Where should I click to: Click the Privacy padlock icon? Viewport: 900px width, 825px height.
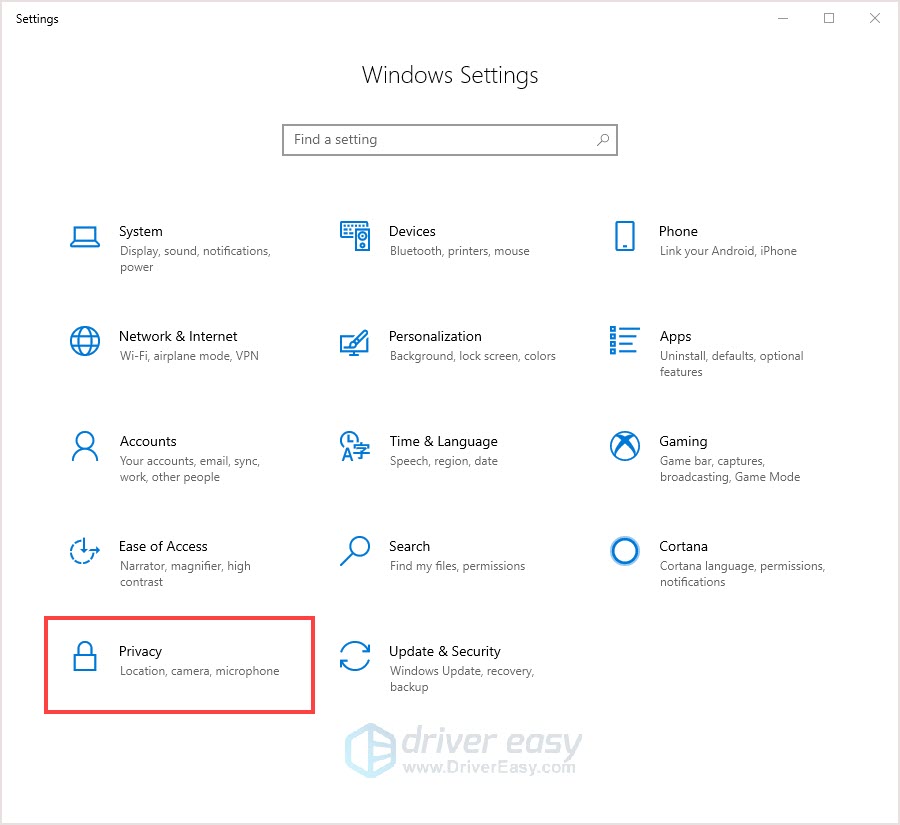point(85,656)
